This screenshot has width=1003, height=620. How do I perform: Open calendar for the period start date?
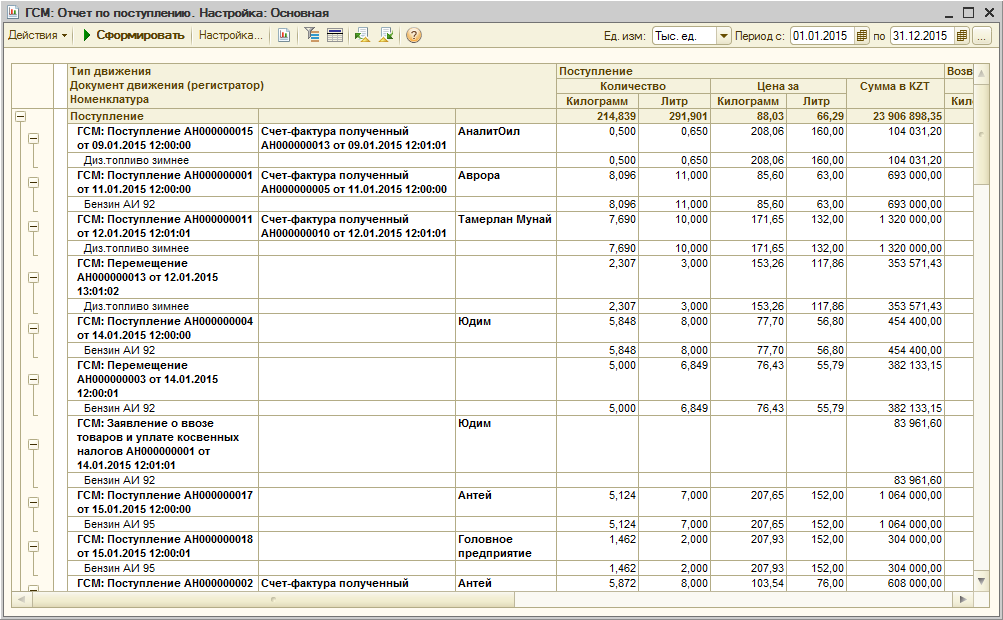point(861,36)
